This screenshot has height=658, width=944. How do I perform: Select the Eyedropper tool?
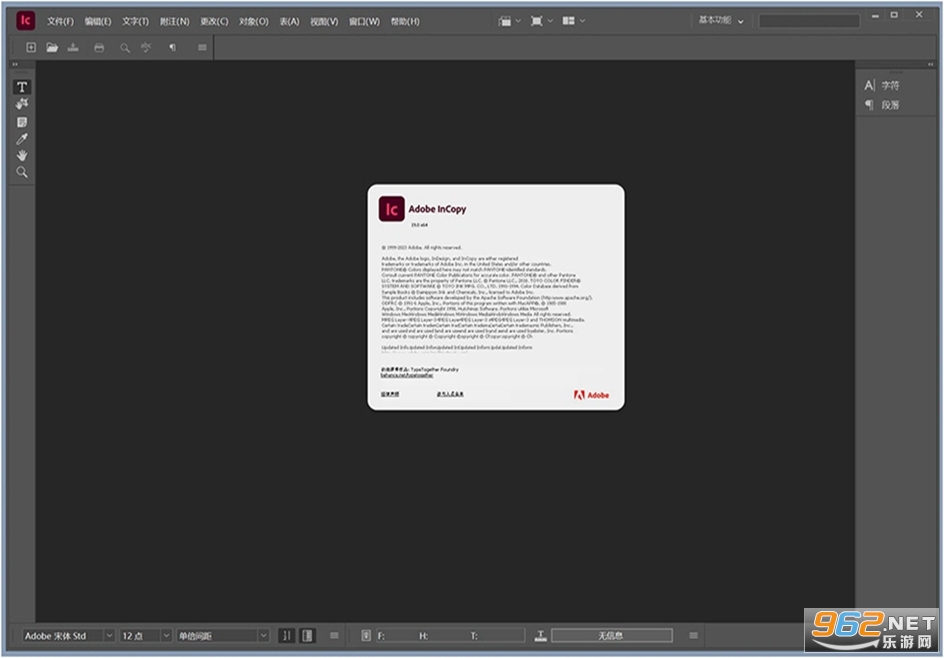[22, 139]
